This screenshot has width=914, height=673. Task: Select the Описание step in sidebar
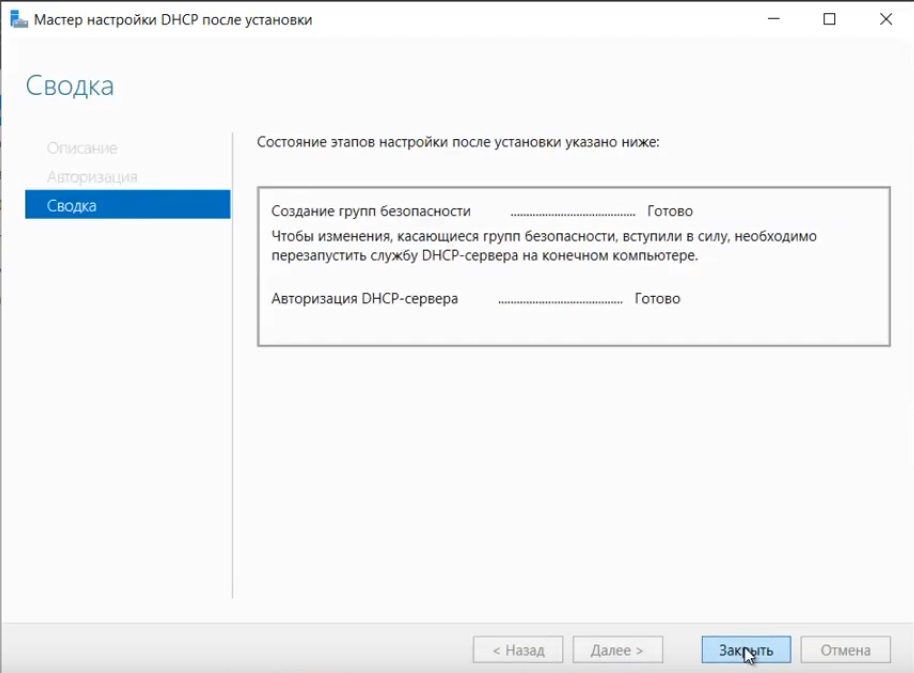[82, 148]
